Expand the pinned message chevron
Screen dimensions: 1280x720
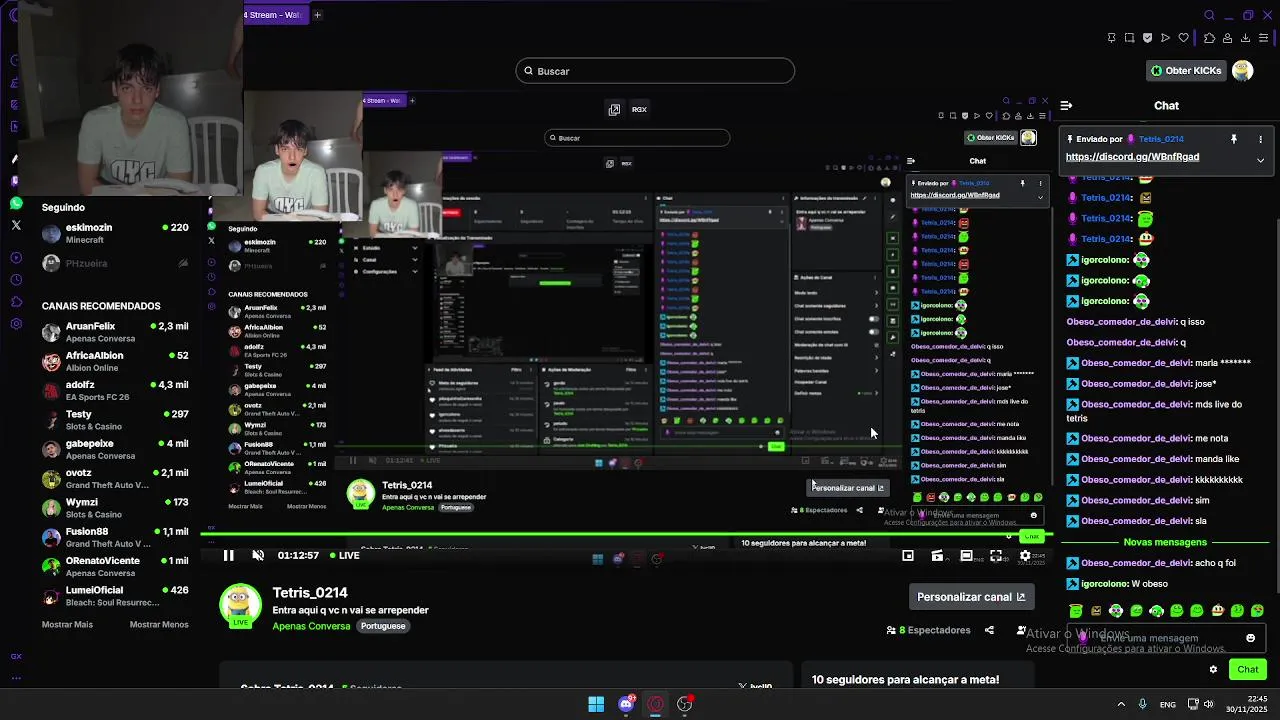[x=1260, y=160]
